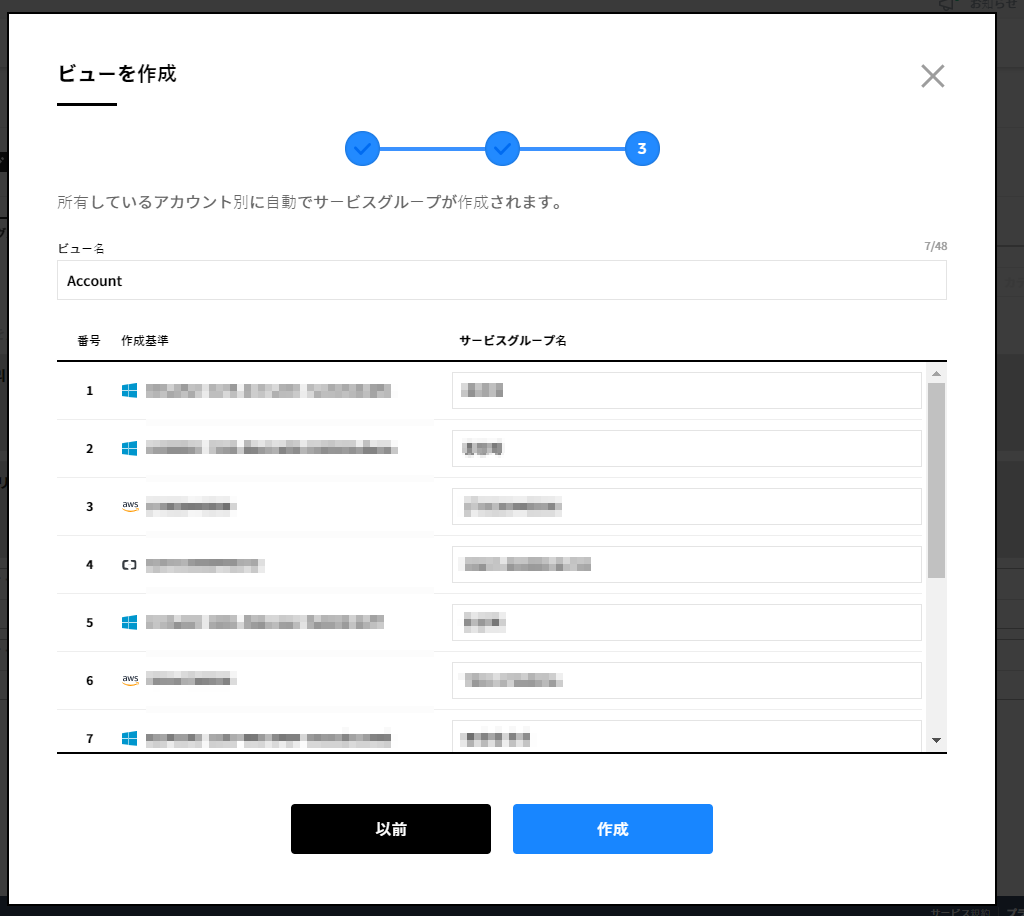Image resolution: width=1024 pixels, height=916 pixels.
Task: Close the ビューを作成 dialog with the X
Action: click(x=932, y=76)
